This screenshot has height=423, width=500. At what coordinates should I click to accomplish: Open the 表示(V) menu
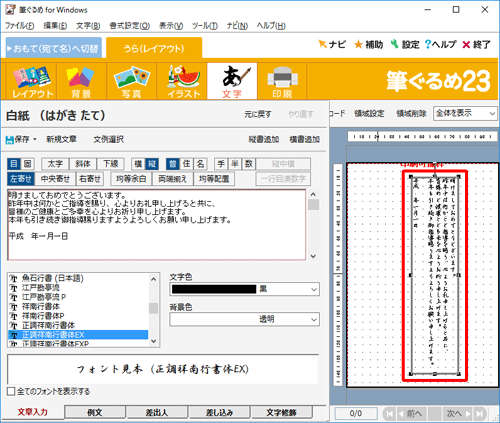pyautogui.click(x=171, y=26)
